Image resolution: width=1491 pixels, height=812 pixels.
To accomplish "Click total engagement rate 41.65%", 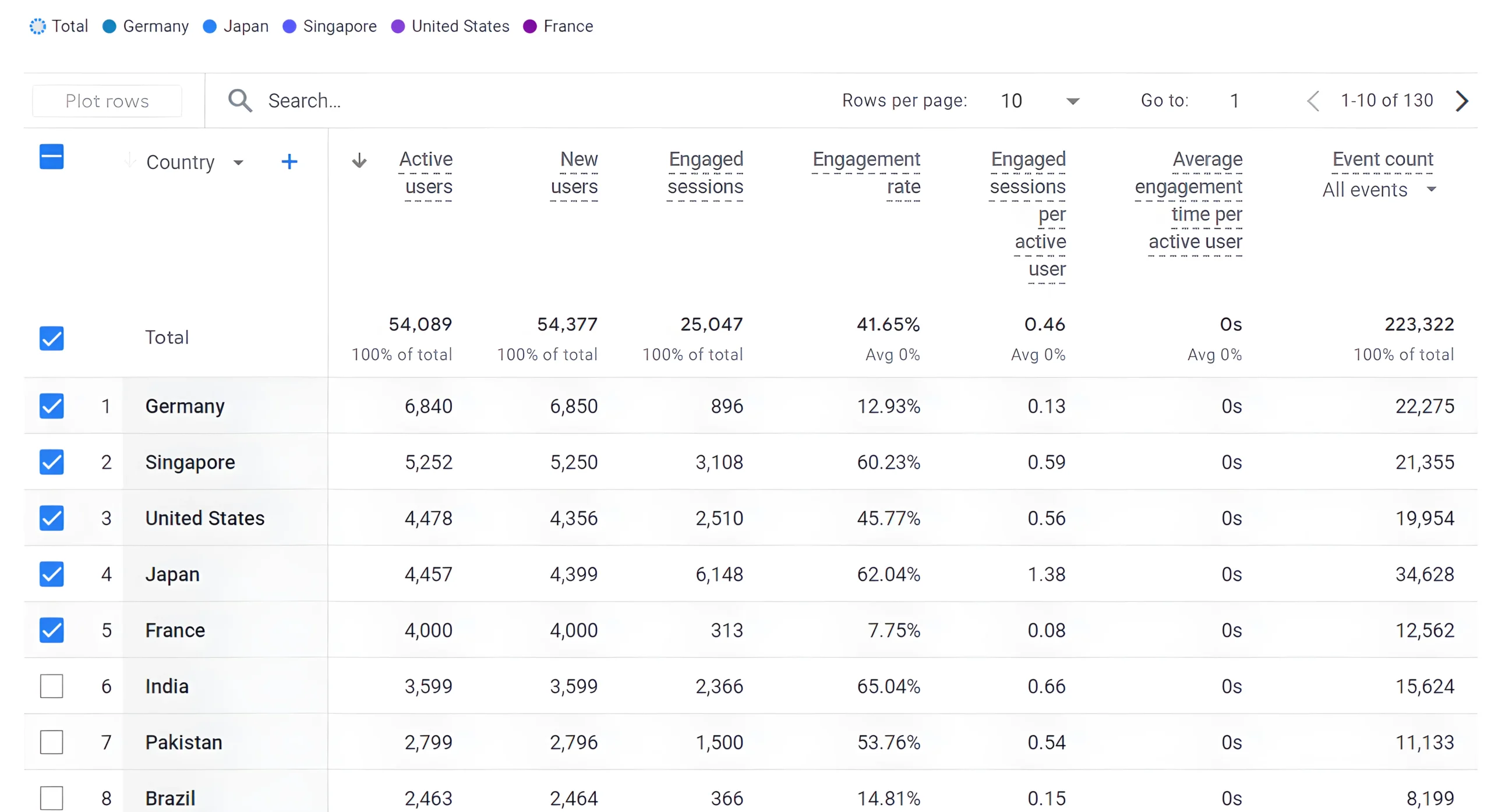I will point(888,324).
